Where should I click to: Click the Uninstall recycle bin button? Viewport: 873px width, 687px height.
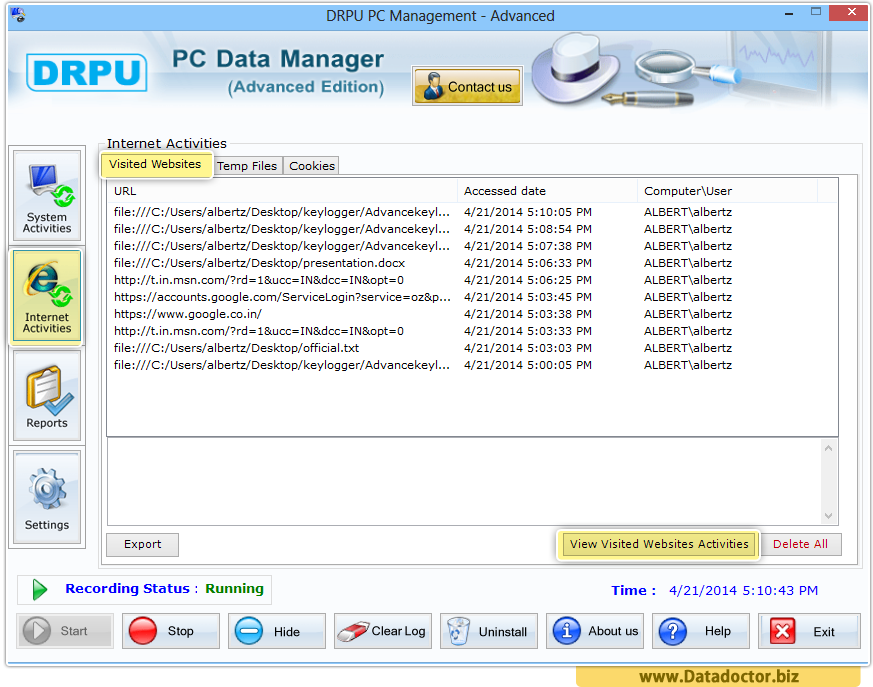click(x=489, y=631)
